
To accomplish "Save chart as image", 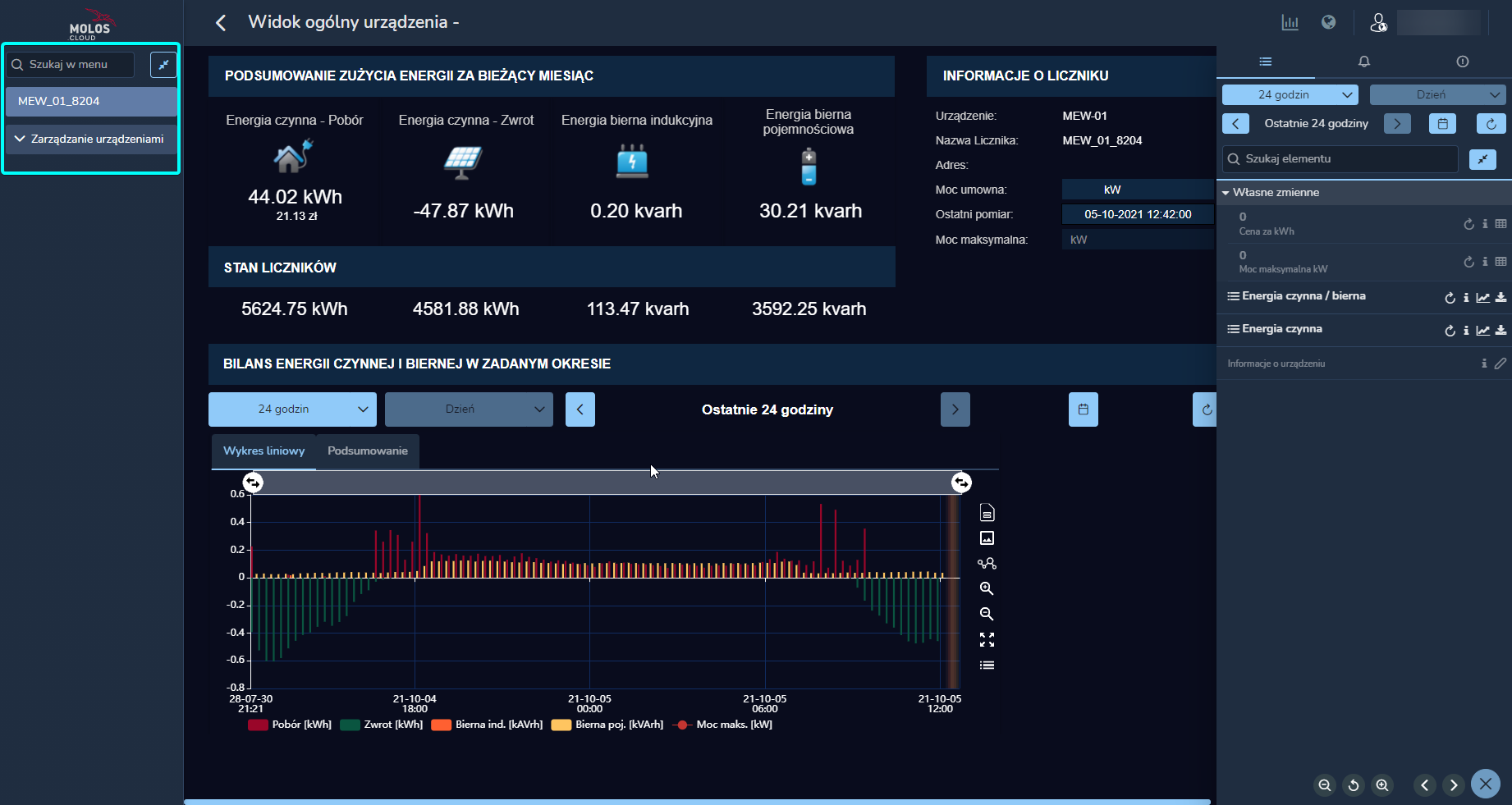I will tap(987, 538).
